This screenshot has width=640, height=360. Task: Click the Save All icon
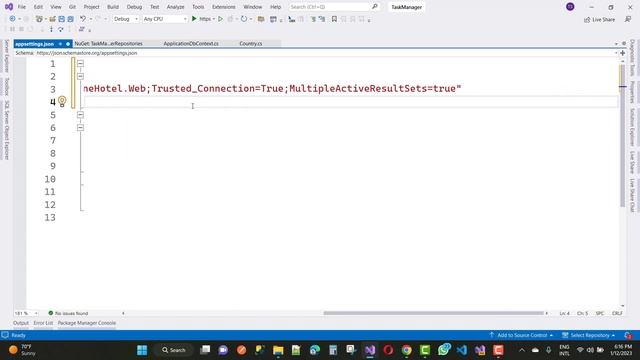[x=71, y=19]
